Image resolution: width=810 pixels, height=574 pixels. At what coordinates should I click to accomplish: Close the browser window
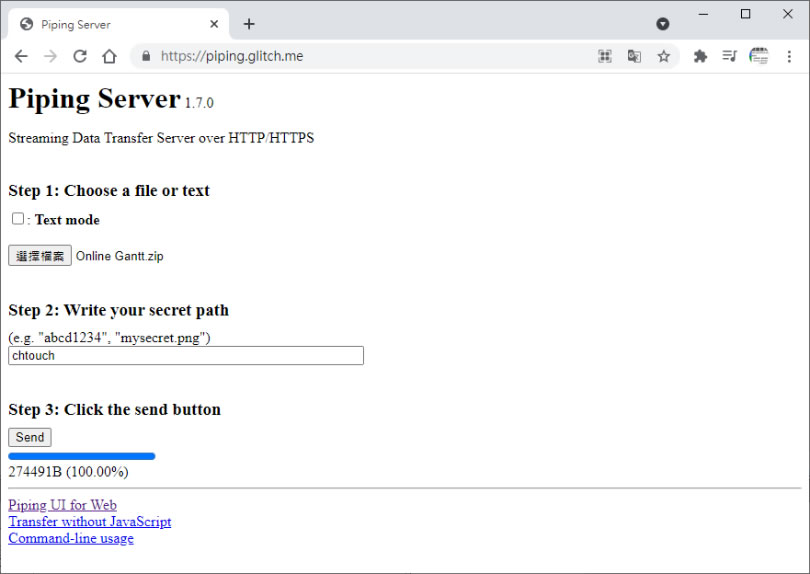click(788, 14)
